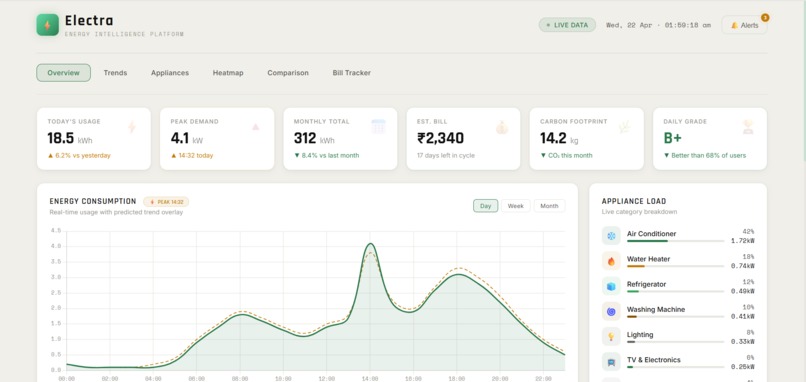Click the plant icon in Carbon Footprint card

(x=625, y=127)
